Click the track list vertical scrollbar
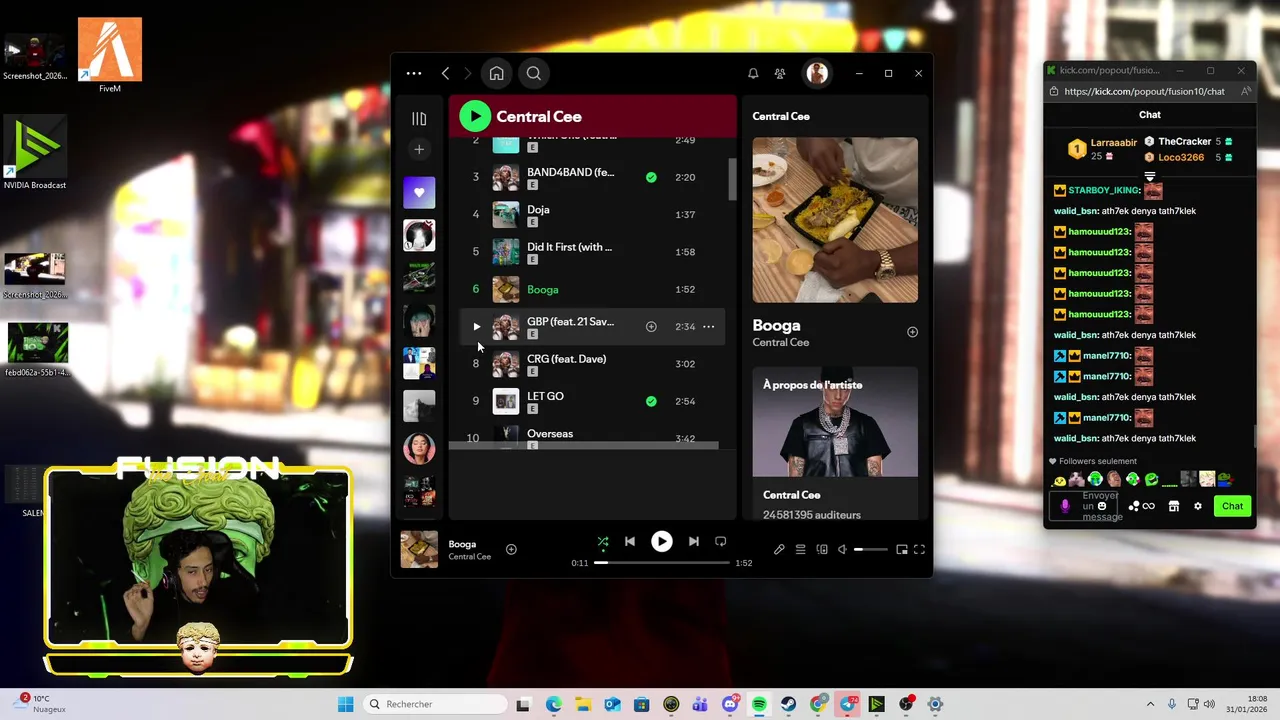 pos(732,180)
